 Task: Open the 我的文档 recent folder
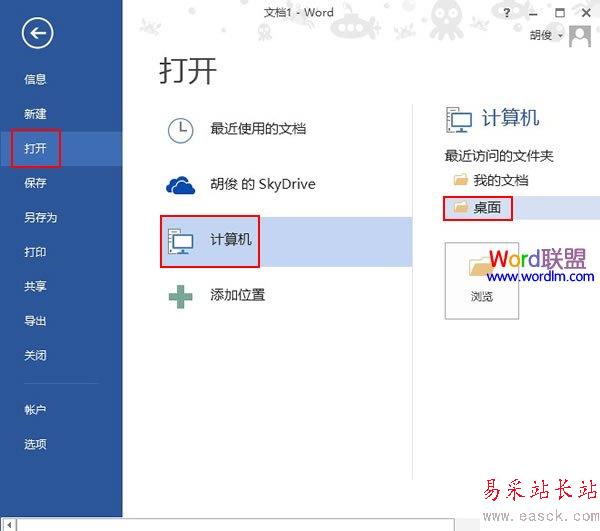[501, 180]
